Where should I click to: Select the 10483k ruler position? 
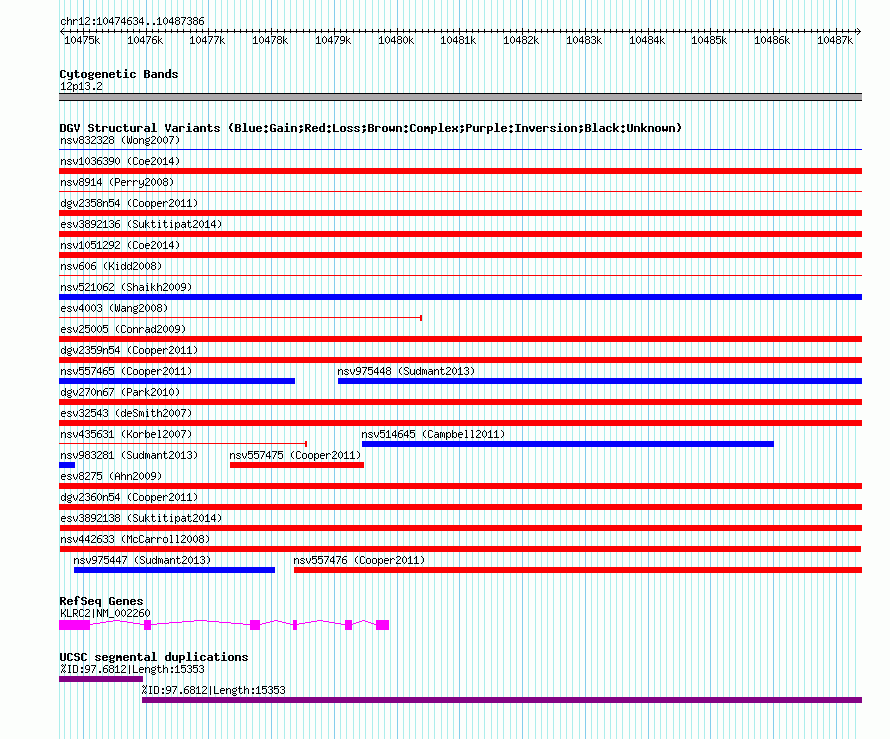click(x=583, y=40)
